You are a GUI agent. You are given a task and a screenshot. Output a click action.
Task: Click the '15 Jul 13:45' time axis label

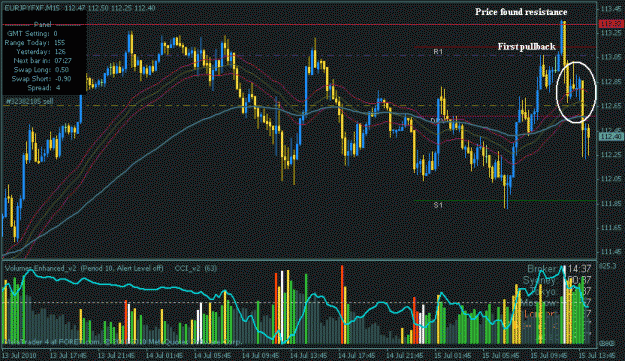click(597, 355)
